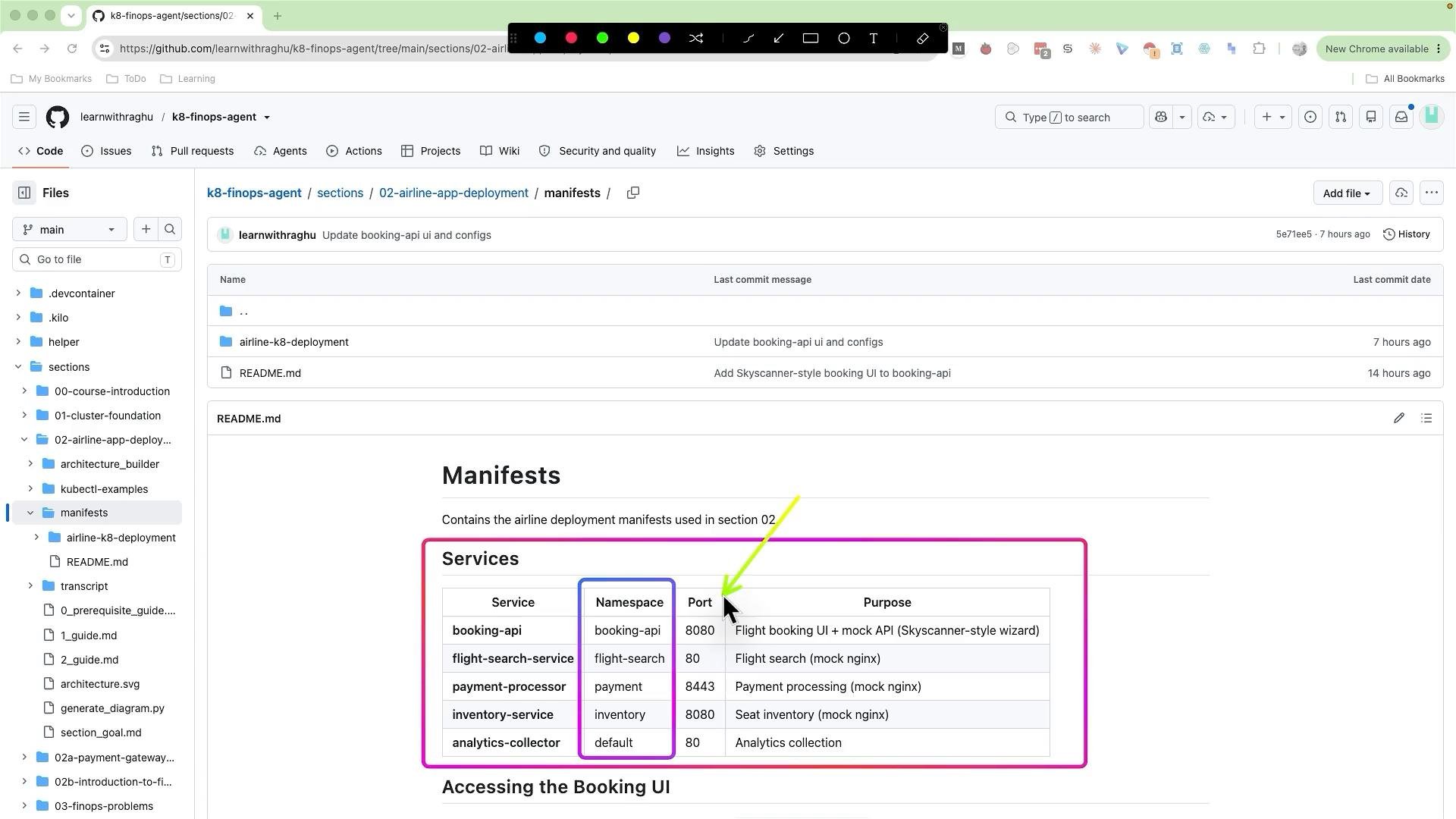Open the more options ellipsis menu
Screen dimensions: 1456x819
(x=1432, y=193)
